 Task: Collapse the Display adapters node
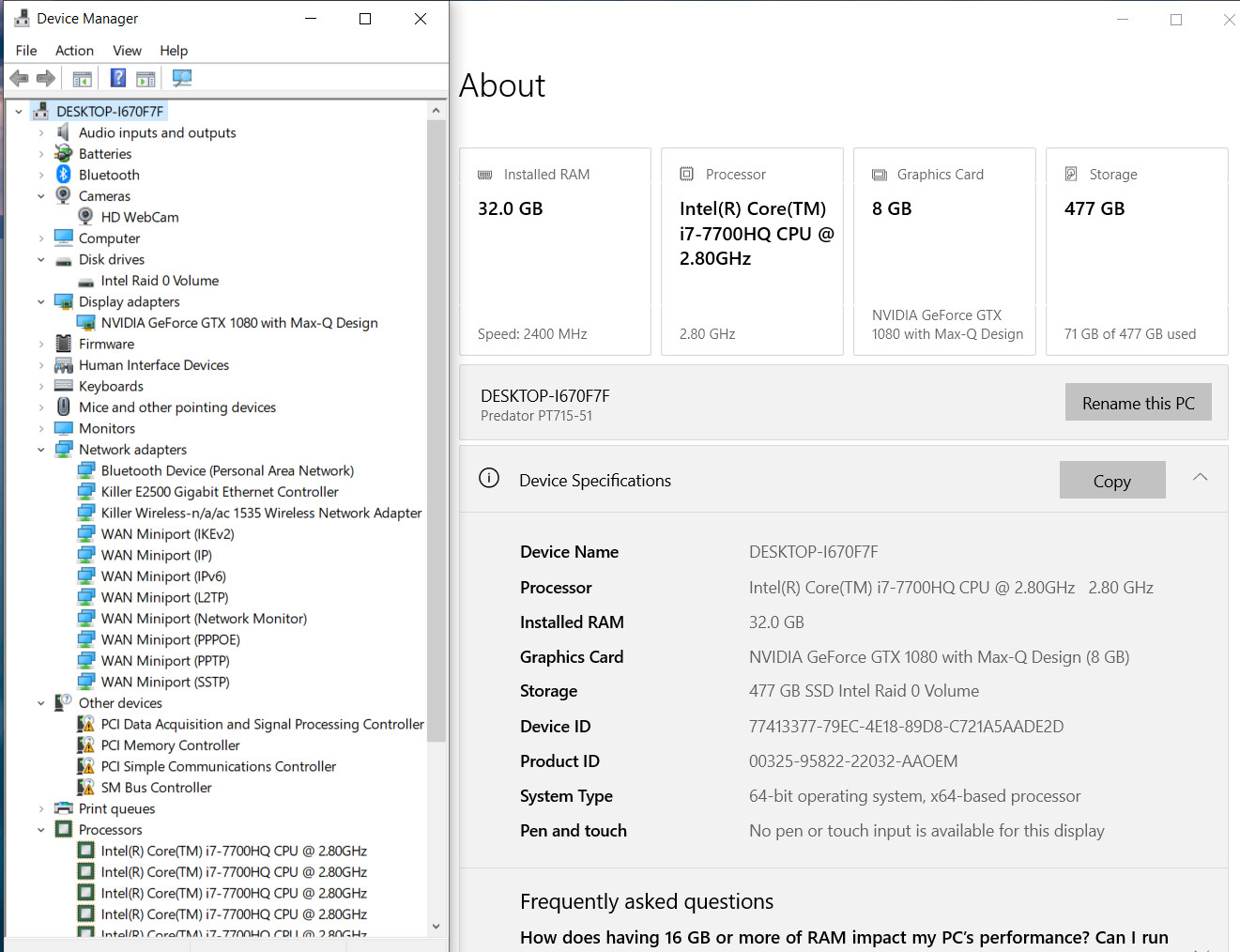pyautogui.click(x=40, y=302)
